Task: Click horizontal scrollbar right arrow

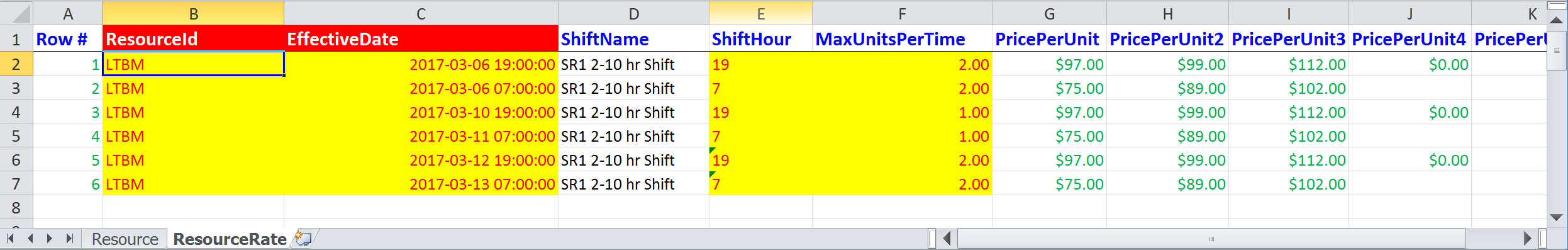Action: 1527,239
